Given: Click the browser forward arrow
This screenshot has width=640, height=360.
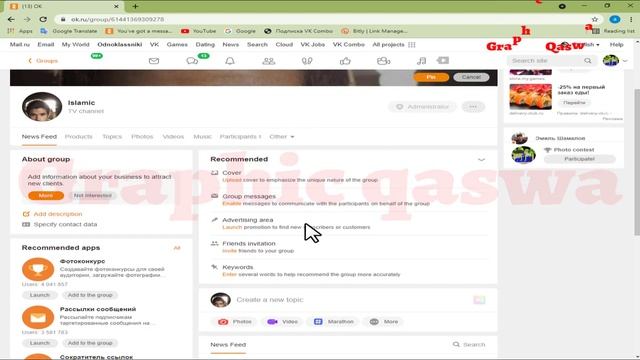Looking at the screenshot, I should tap(27, 19).
